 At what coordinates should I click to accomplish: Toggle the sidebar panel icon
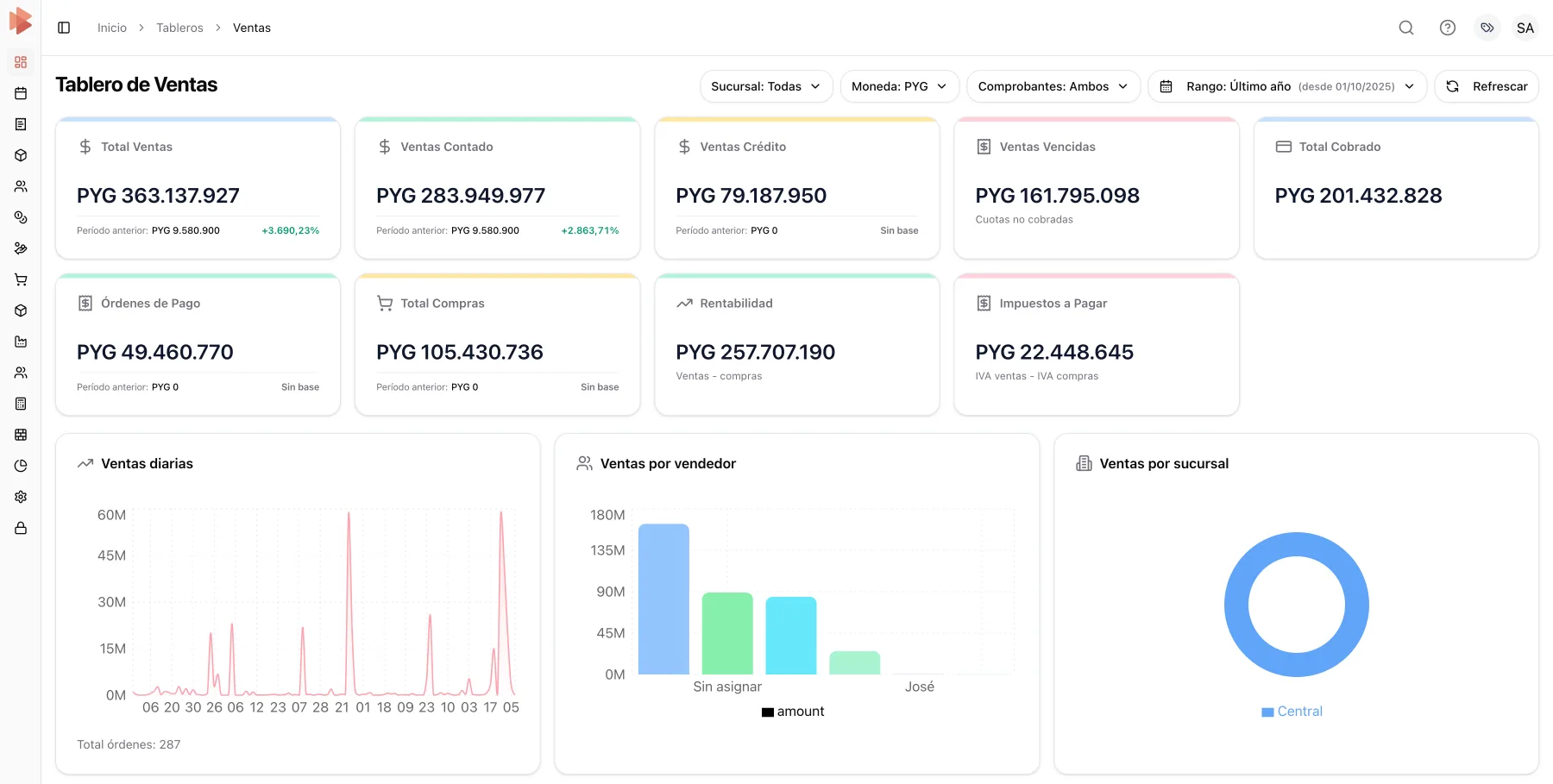[x=64, y=28]
